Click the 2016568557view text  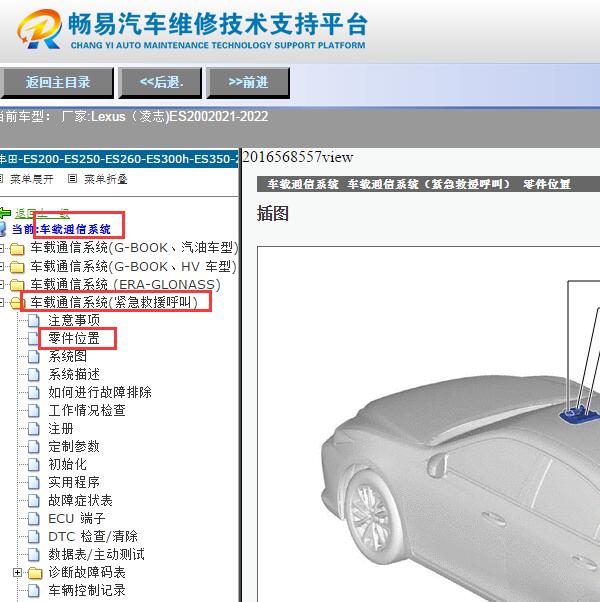point(298,157)
